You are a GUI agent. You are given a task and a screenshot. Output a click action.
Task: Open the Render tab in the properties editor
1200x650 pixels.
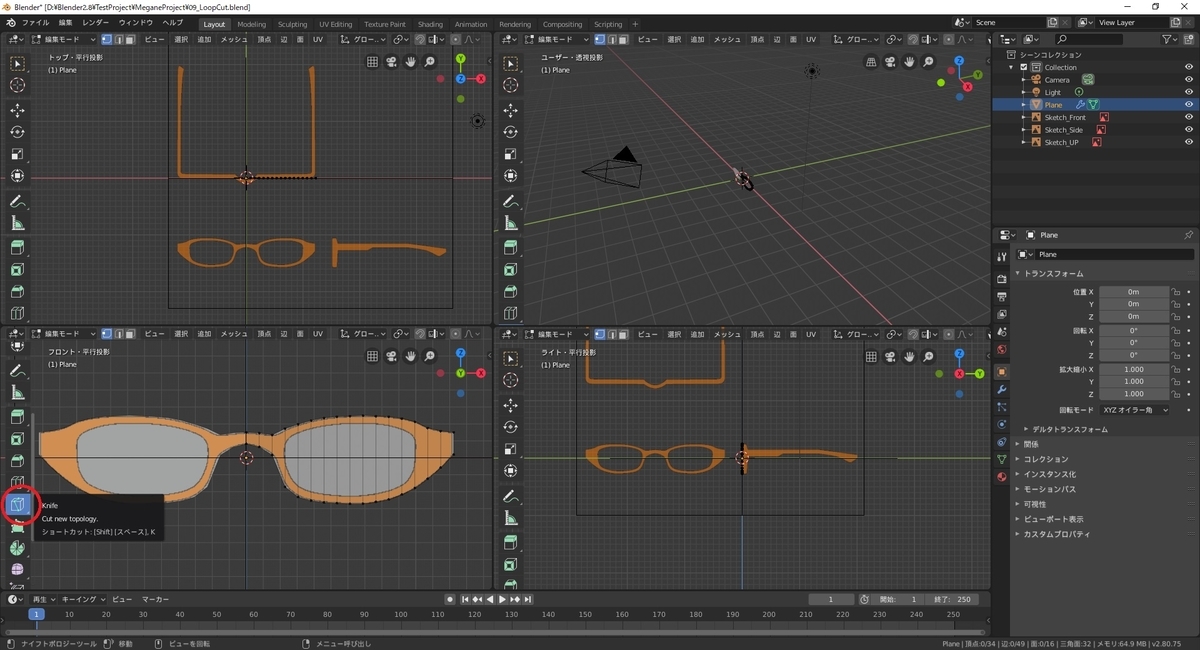coord(1001,278)
